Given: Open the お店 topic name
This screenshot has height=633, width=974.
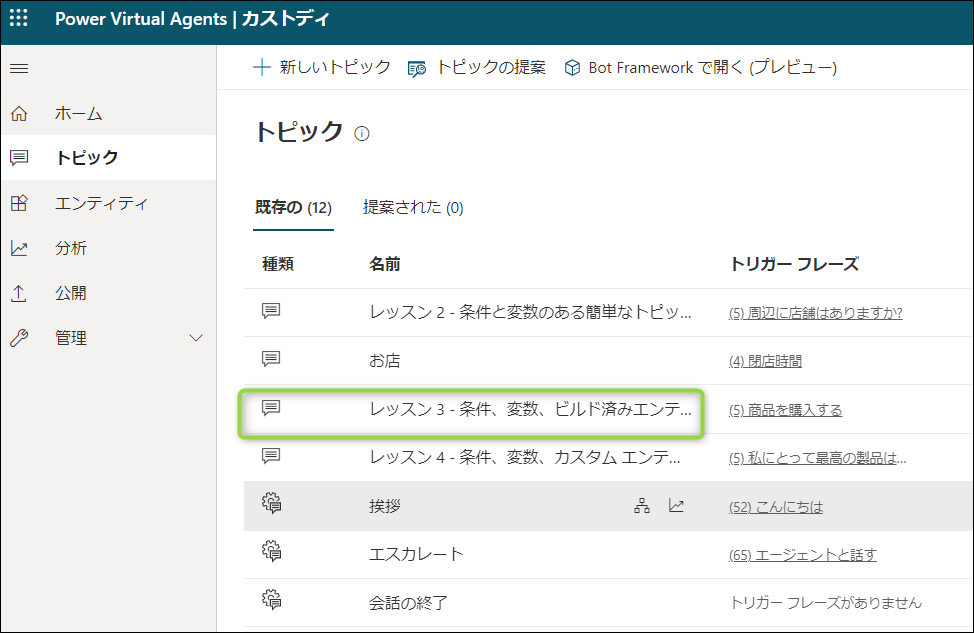Looking at the screenshot, I should 385,360.
